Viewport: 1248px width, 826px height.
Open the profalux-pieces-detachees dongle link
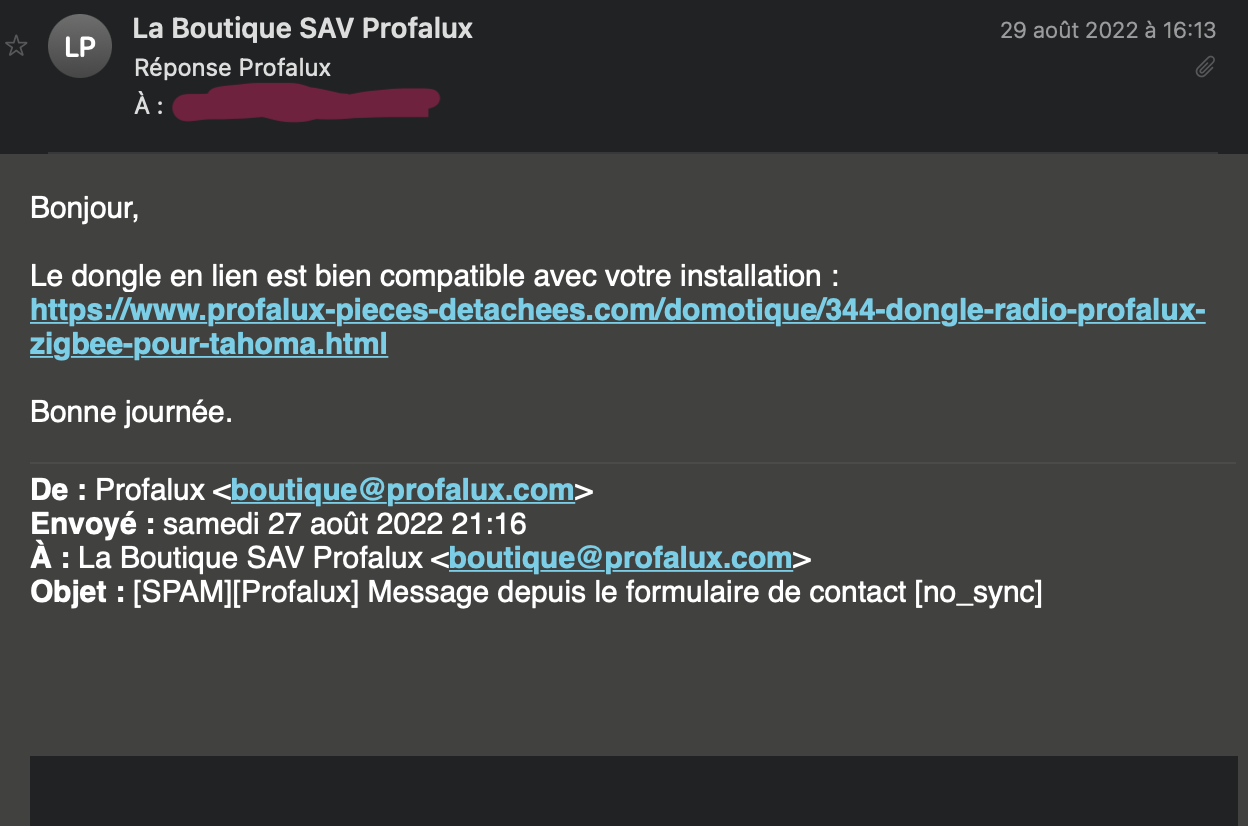[617, 312]
